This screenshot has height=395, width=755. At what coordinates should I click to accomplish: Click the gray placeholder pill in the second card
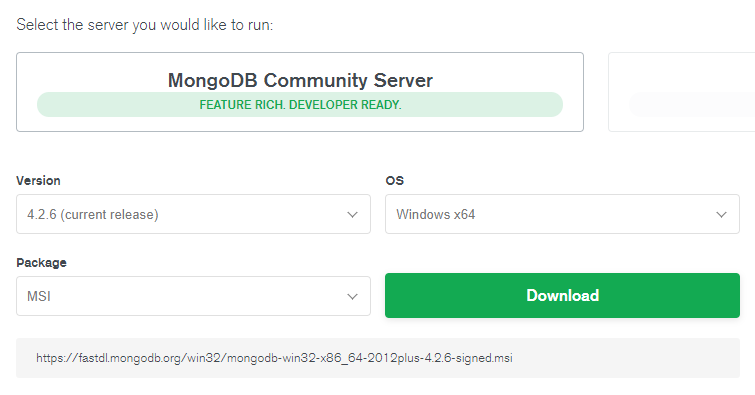692,105
